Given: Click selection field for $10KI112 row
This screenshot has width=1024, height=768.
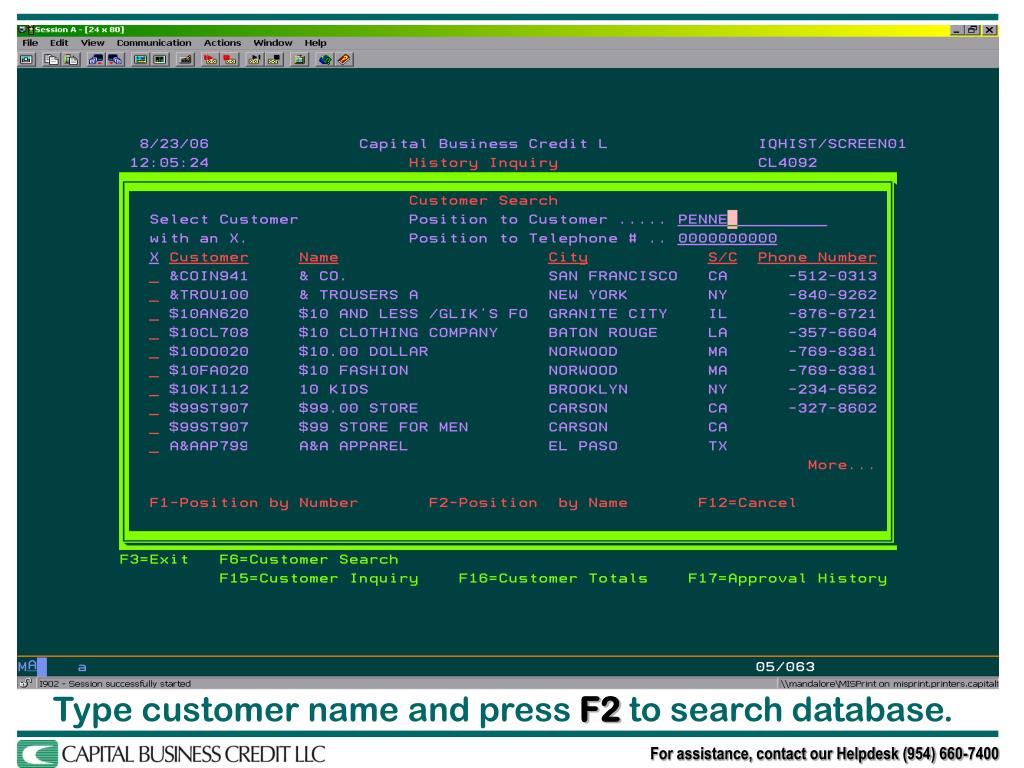Looking at the screenshot, I should tap(154, 390).
